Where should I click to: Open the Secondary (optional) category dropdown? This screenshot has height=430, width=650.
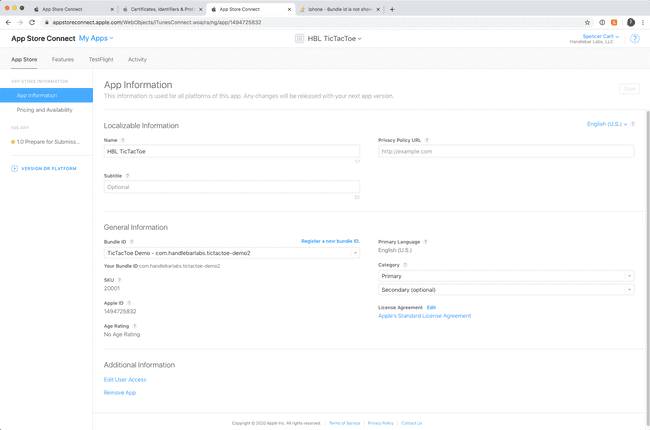pos(506,290)
